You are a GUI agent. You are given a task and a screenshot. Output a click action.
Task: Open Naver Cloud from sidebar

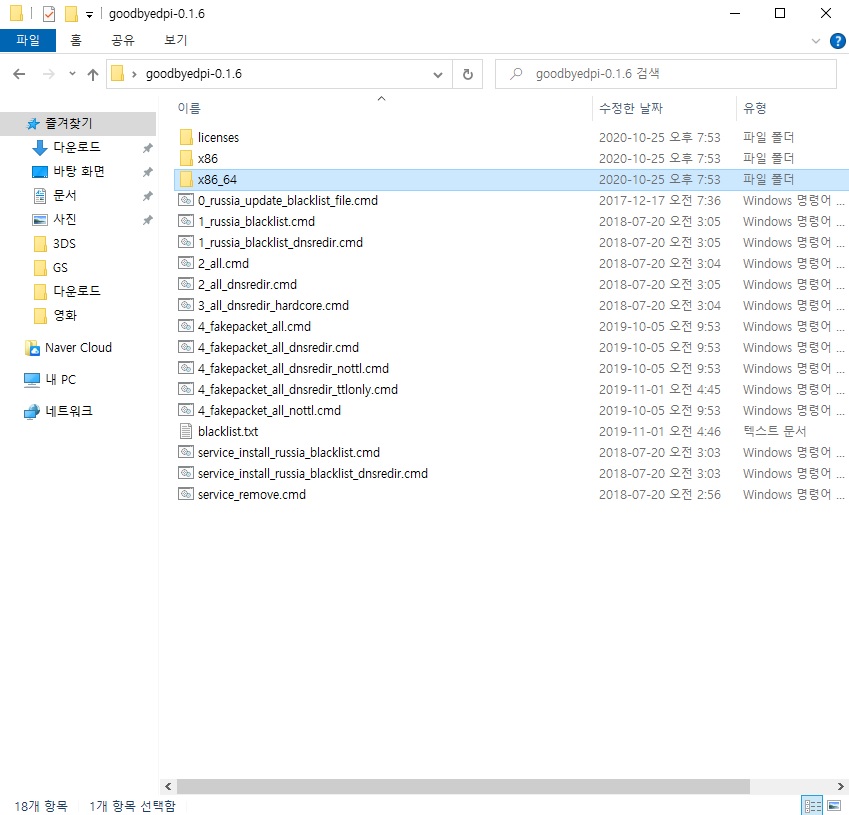point(79,348)
